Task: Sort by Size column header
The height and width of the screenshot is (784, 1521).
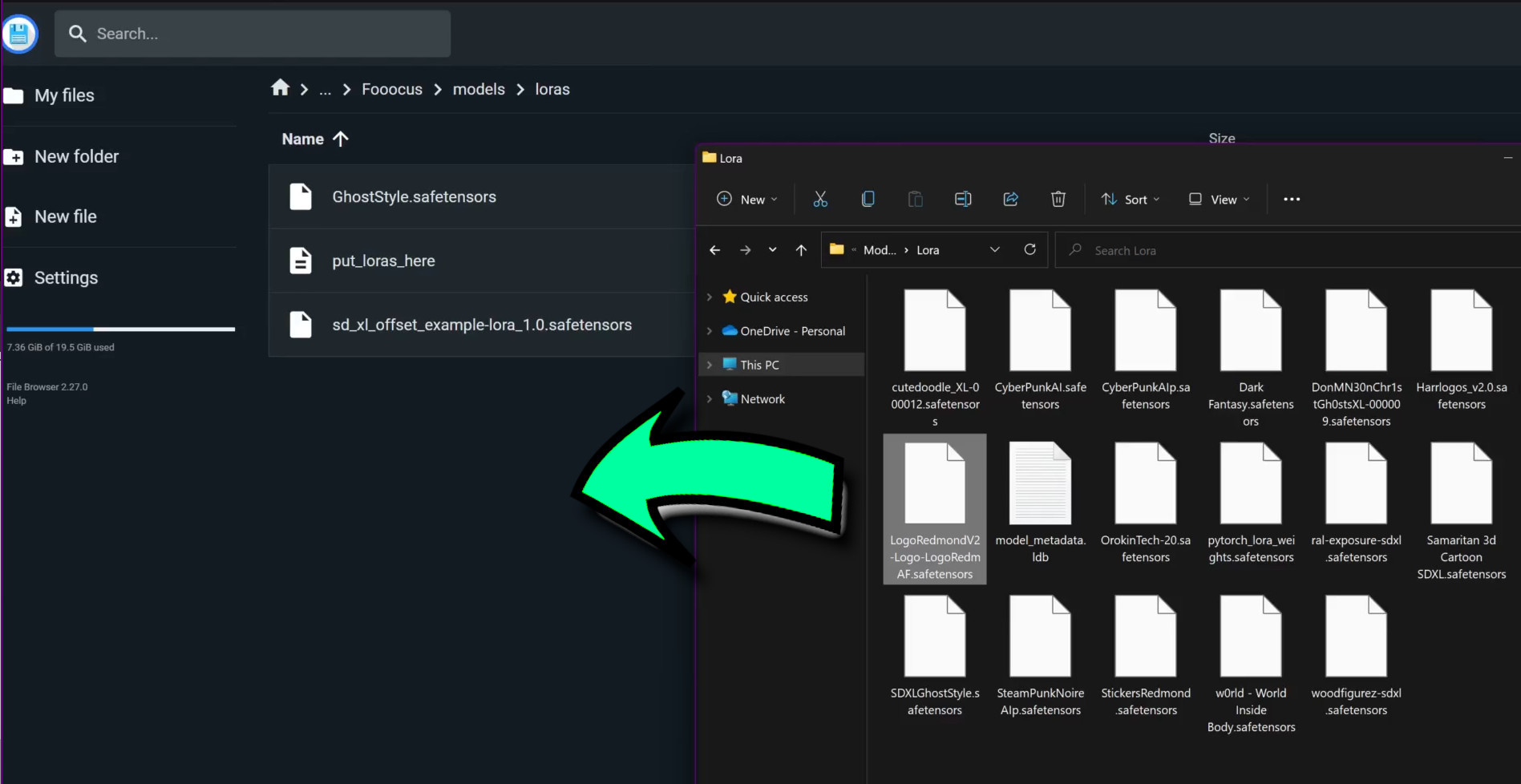Action: pyautogui.click(x=1222, y=138)
